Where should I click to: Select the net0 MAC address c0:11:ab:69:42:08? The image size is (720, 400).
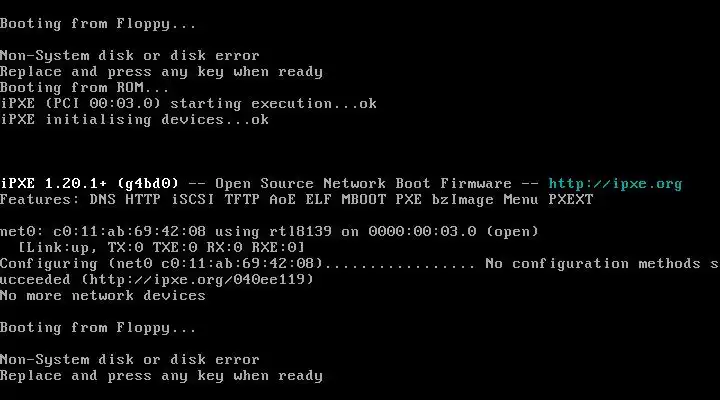coord(129,231)
